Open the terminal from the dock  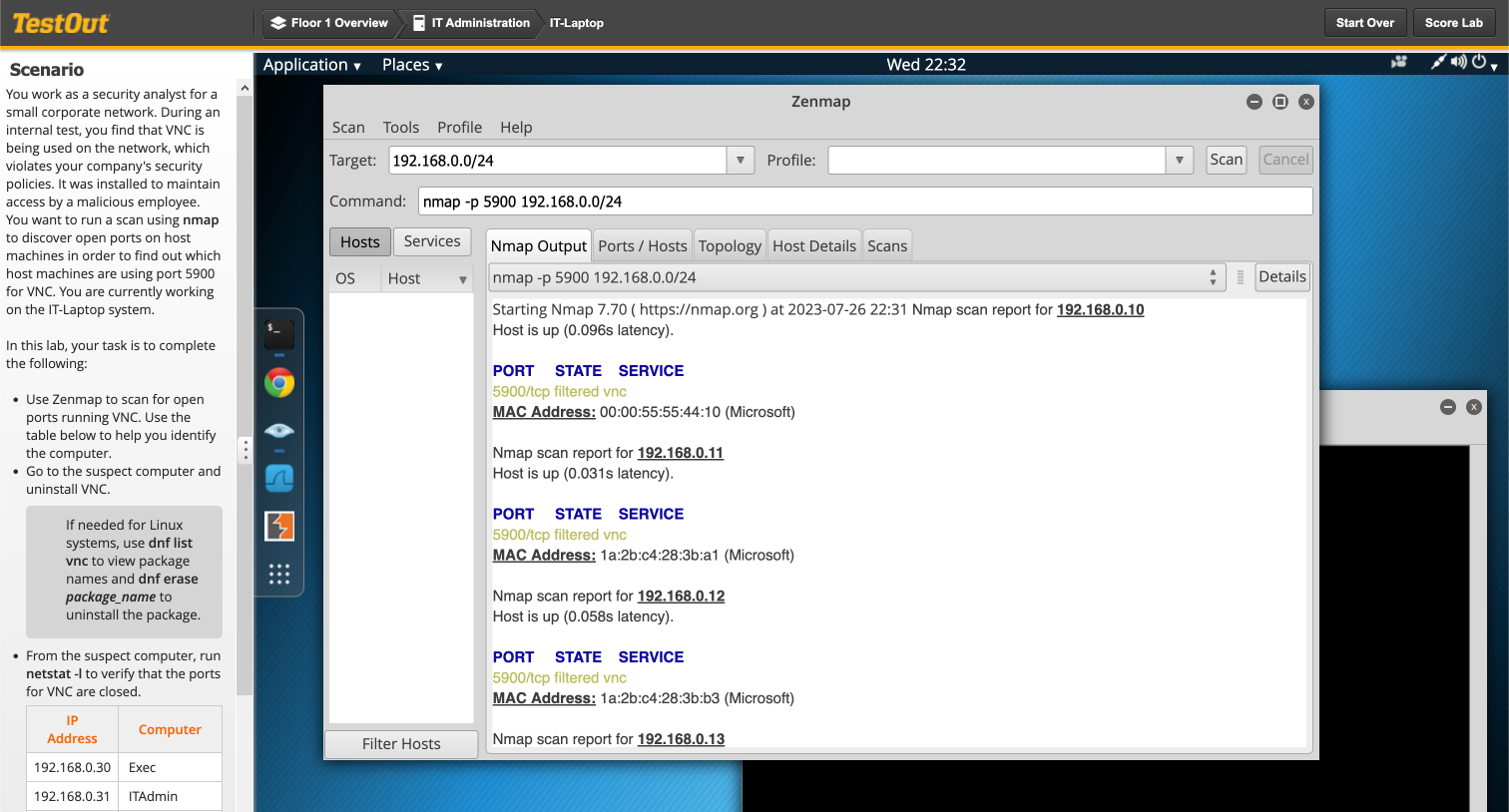(278, 336)
